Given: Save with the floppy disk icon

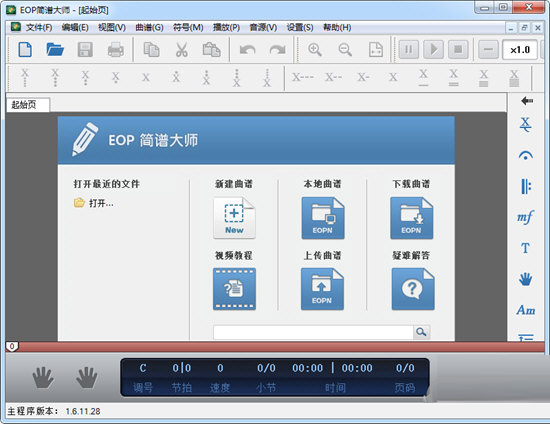Looking at the screenshot, I should [85, 49].
